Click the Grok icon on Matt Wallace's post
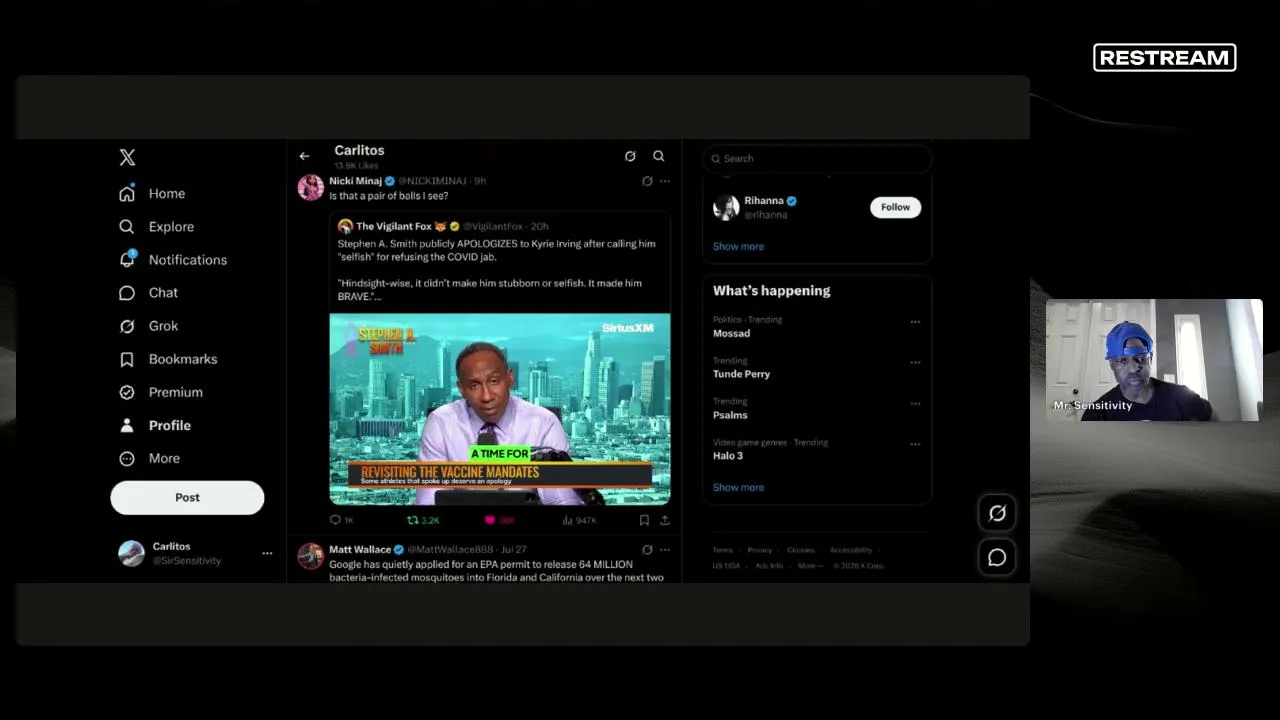 pos(647,549)
